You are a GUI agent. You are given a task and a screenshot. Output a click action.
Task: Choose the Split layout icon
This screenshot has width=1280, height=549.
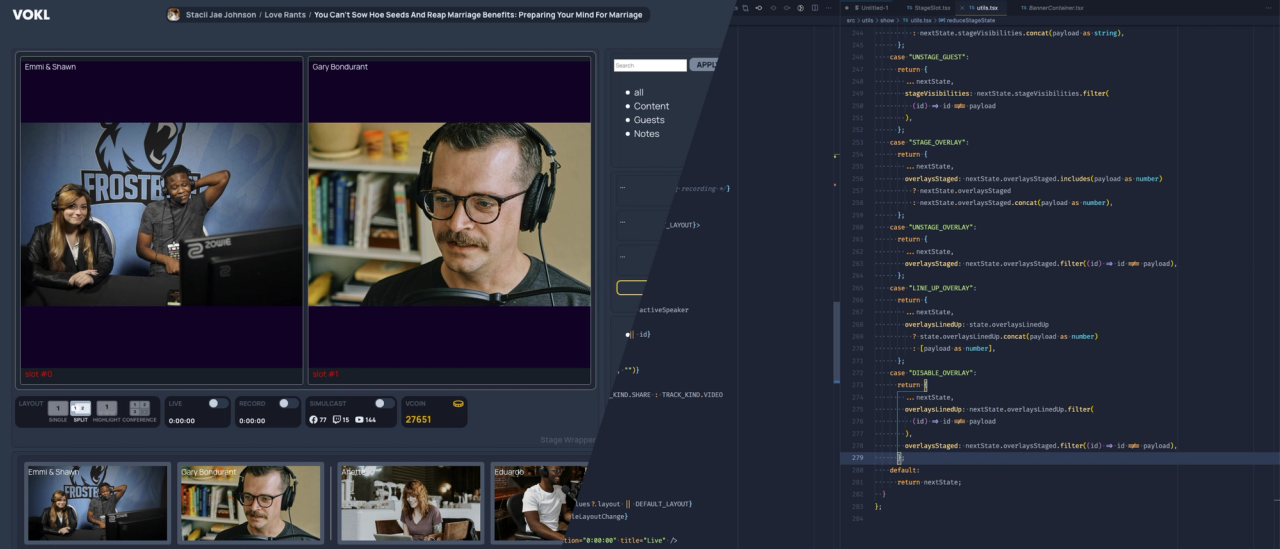tap(81, 408)
